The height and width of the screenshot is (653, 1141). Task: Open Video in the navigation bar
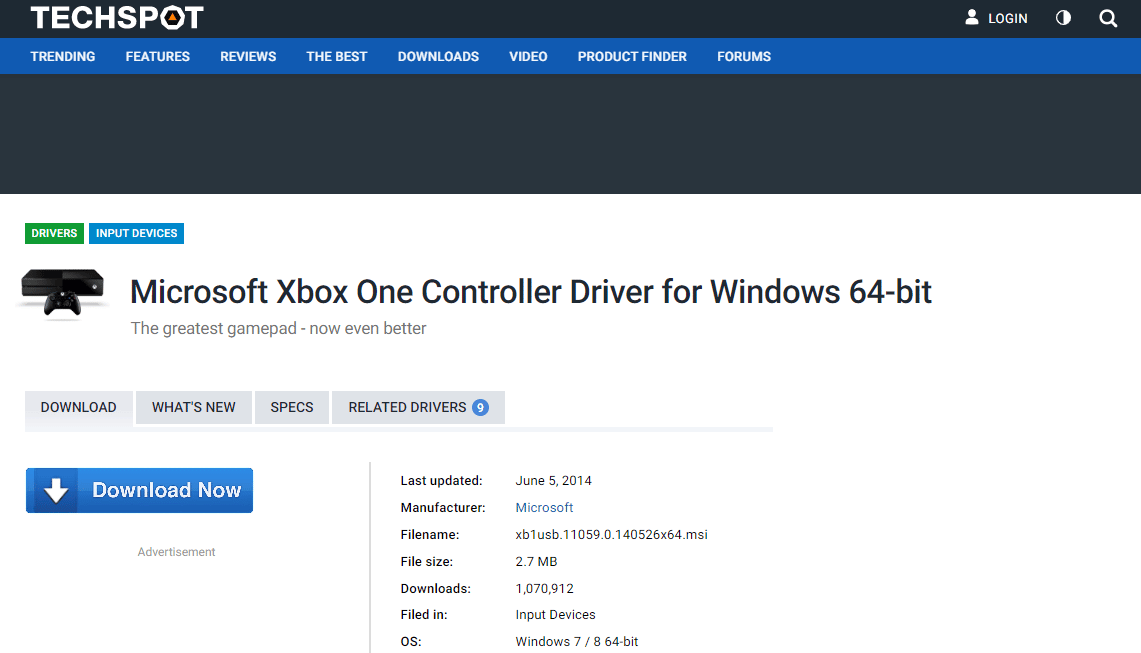(x=528, y=57)
